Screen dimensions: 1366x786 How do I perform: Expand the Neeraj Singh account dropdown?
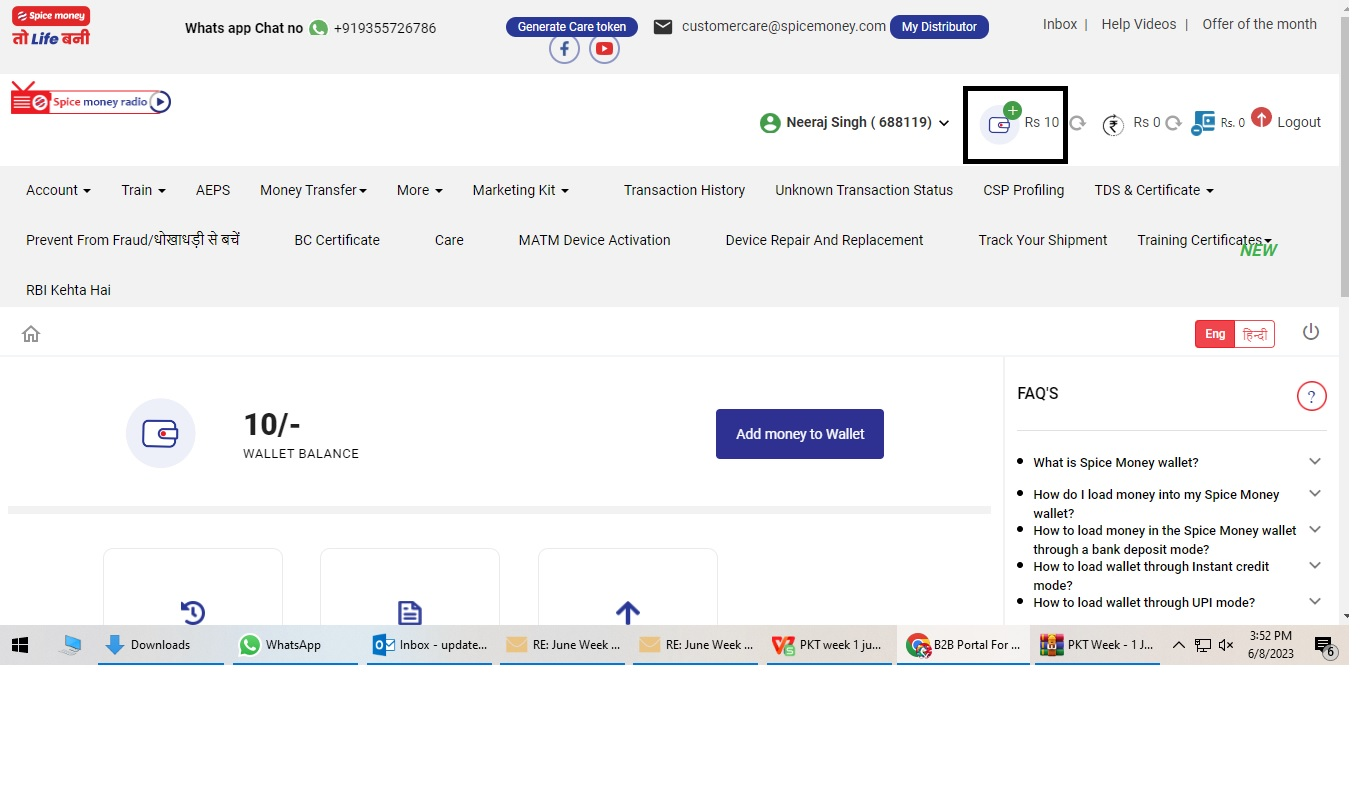coord(944,123)
